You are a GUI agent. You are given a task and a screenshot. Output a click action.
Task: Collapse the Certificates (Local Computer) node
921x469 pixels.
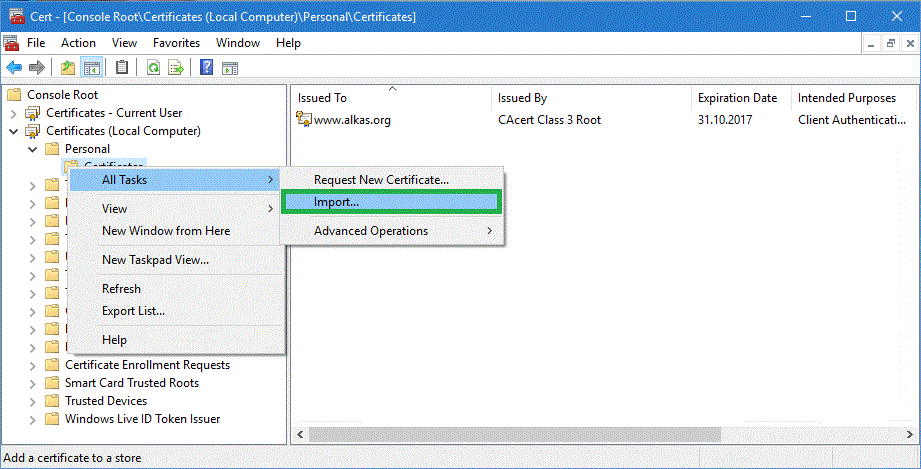13,131
